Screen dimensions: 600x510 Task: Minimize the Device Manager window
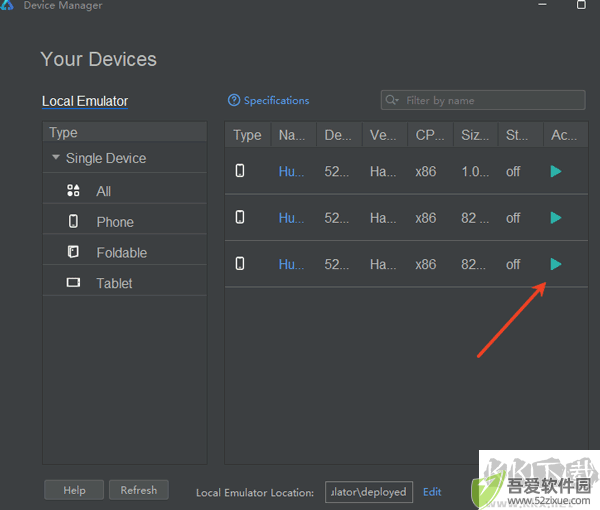(542, 5)
